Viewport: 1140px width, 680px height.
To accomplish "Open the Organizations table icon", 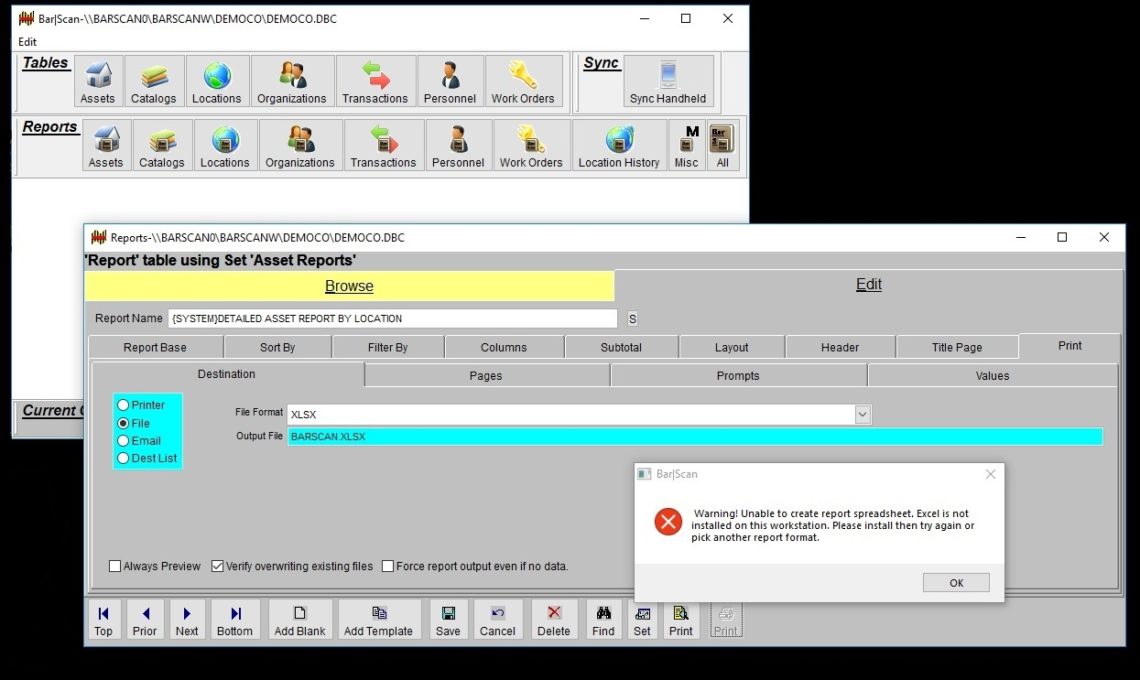I will click(x=292, y=81).
